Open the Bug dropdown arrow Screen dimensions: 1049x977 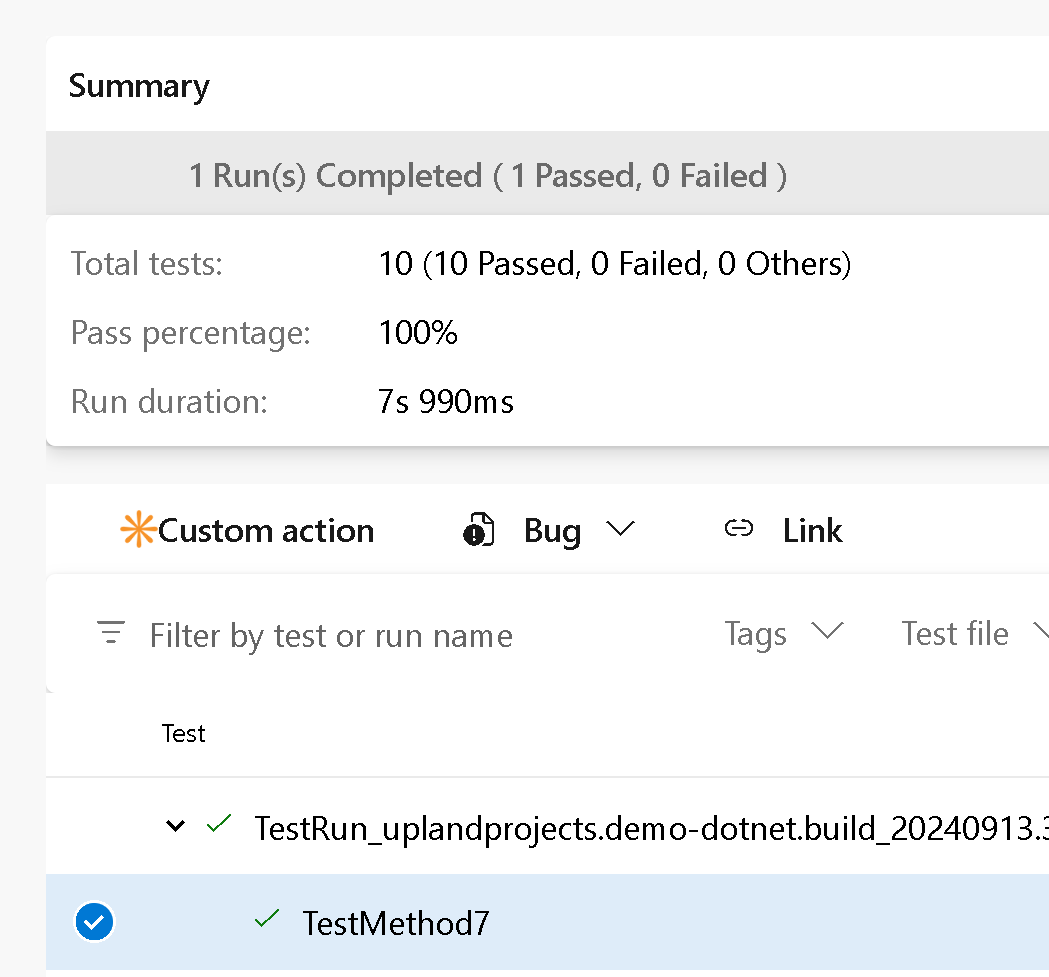click(x=621, y=531)
